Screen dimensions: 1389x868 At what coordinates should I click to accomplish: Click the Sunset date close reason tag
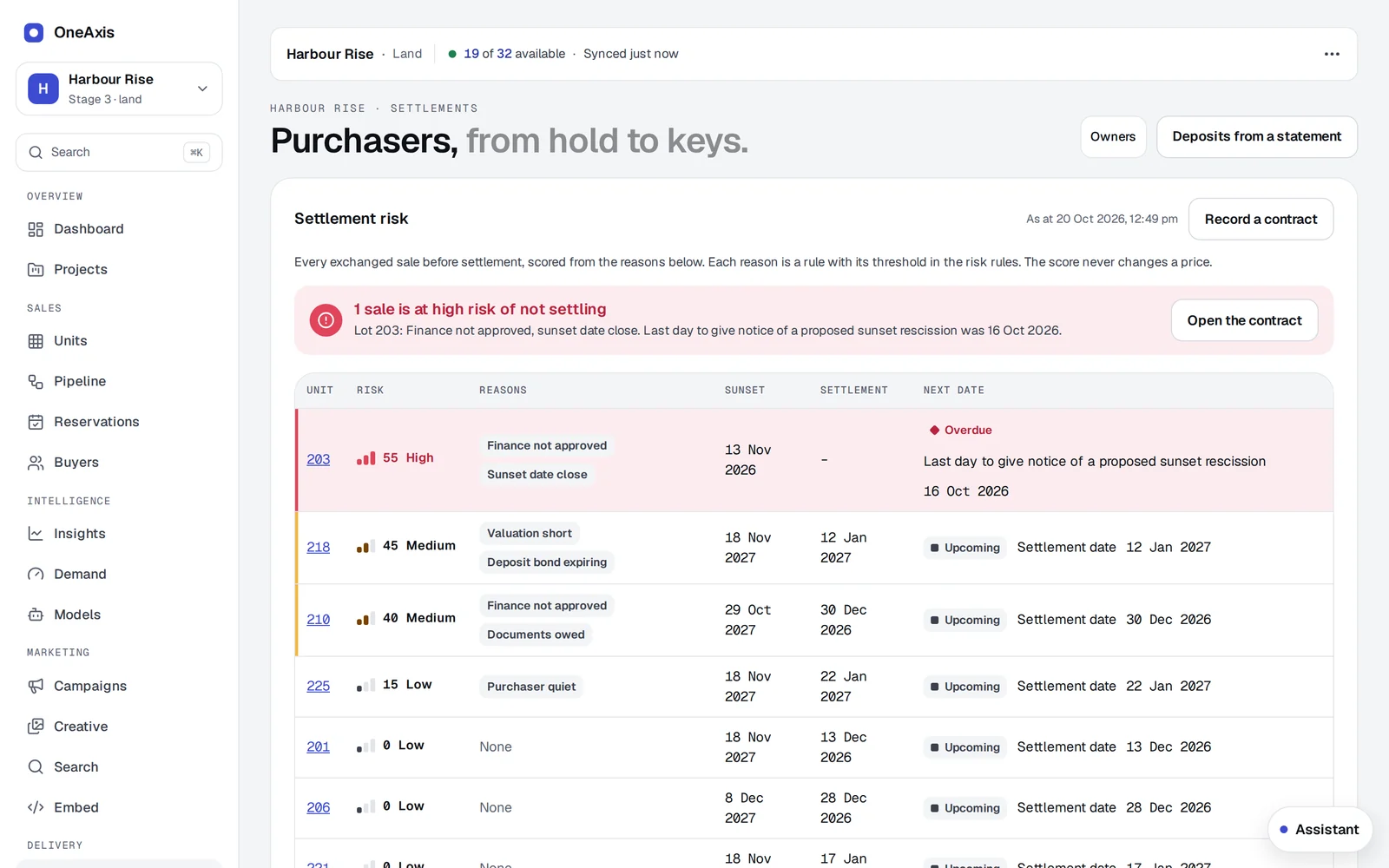(x=537, y=475)
